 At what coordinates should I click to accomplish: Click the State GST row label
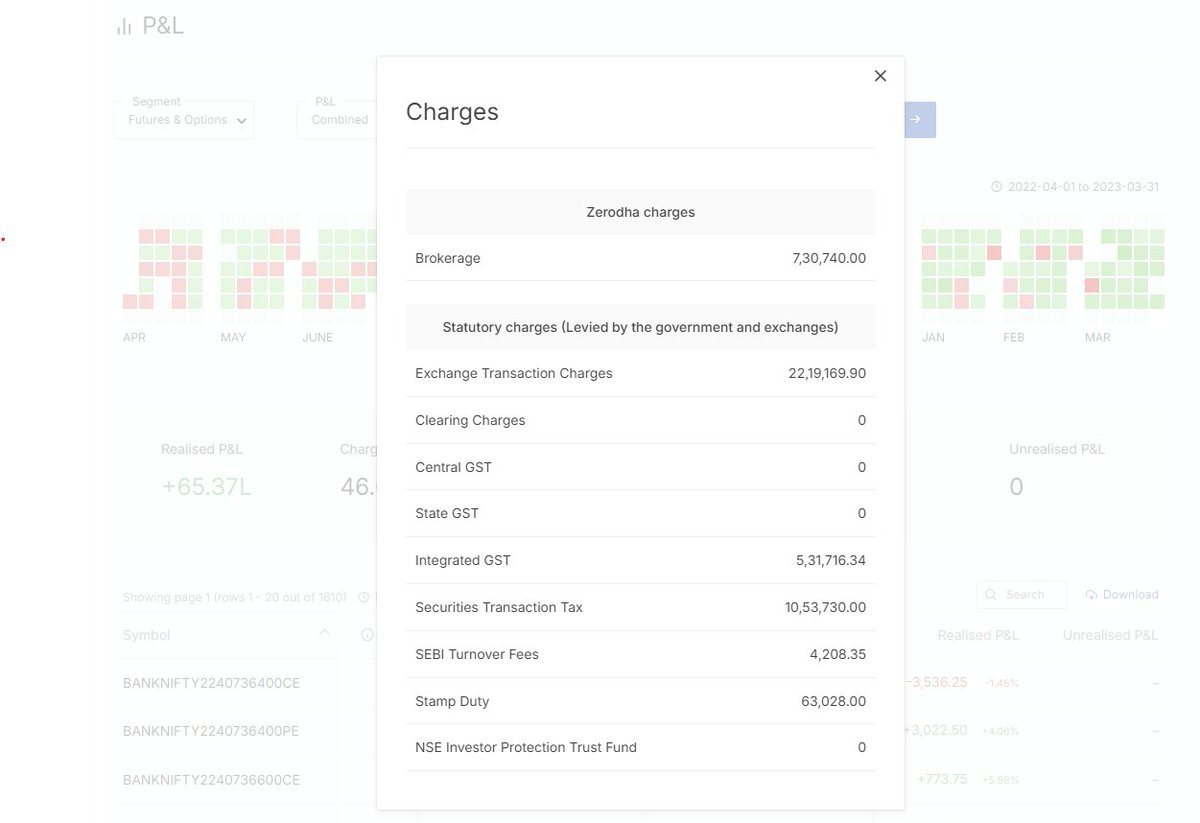[447, 513]
